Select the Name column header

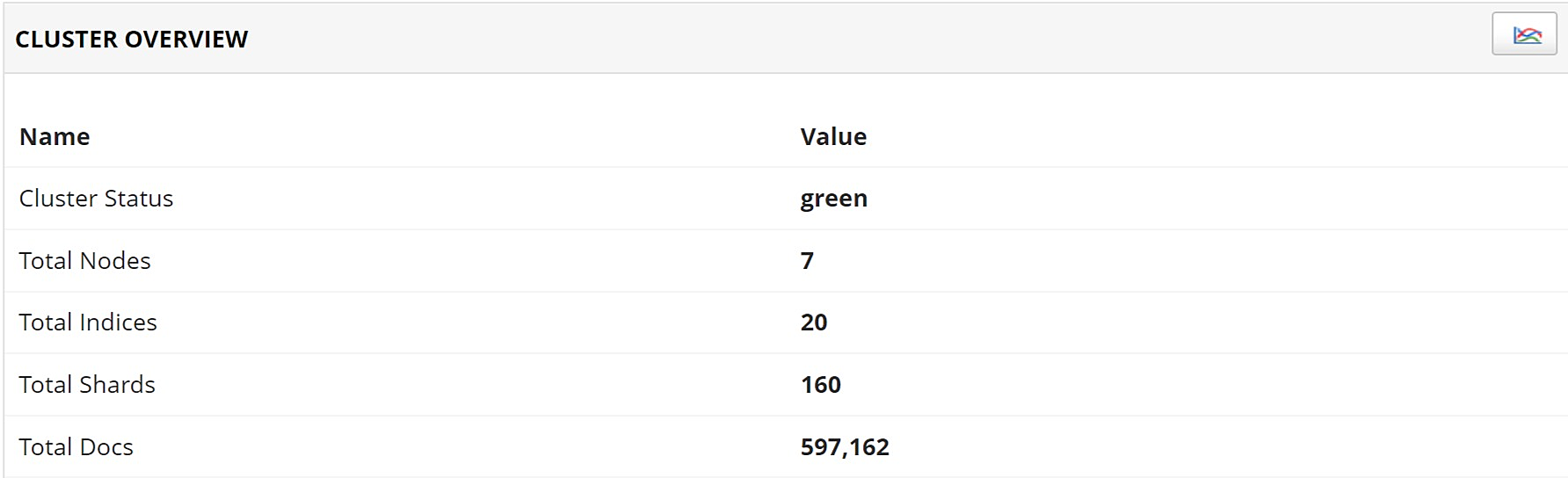54,137
